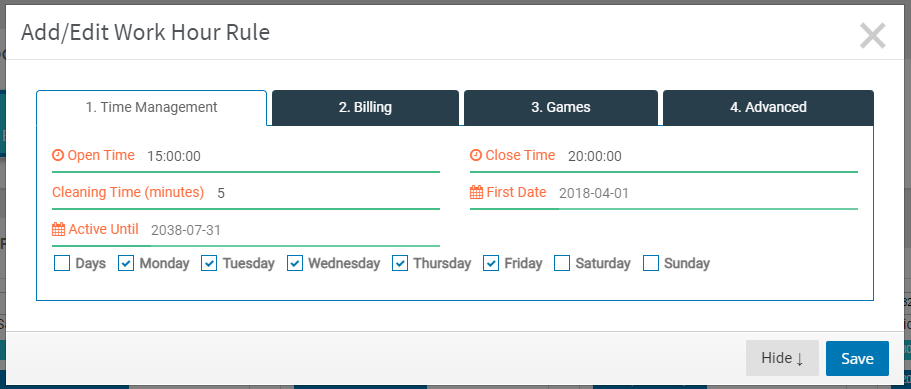Uncheck the Friday checkbox
911x389 pixels.
(x=491, y=263)
